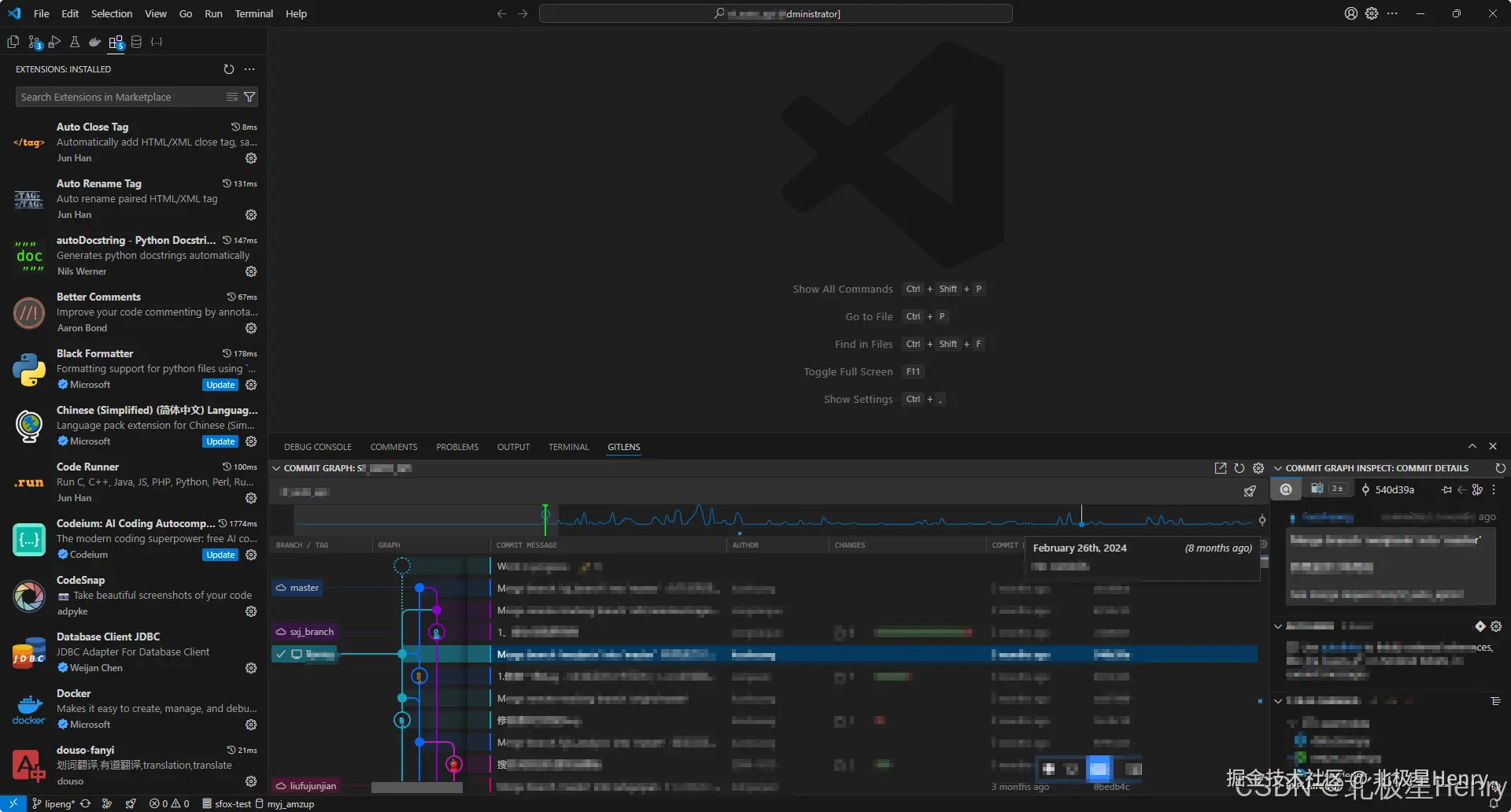Open the Testing flask view

pyautogui.click(x=75, y=42)
